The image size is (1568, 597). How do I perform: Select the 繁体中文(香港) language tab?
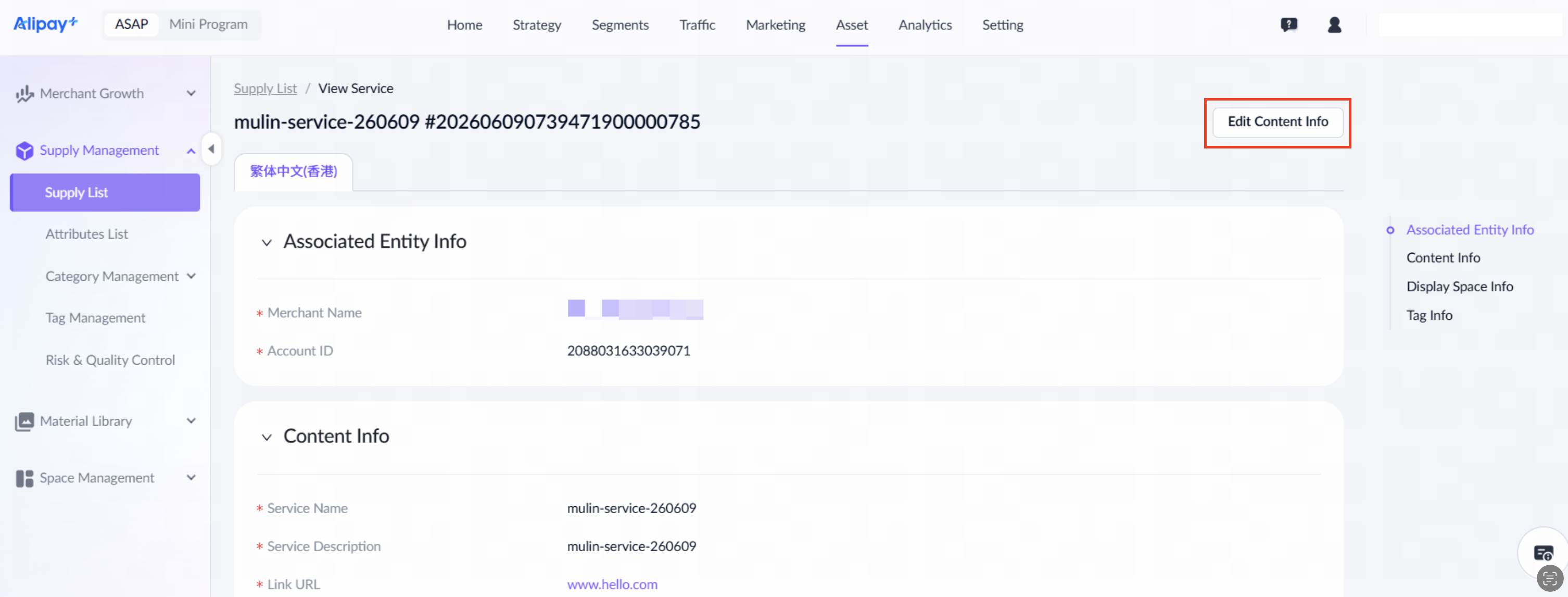[294, 172]
